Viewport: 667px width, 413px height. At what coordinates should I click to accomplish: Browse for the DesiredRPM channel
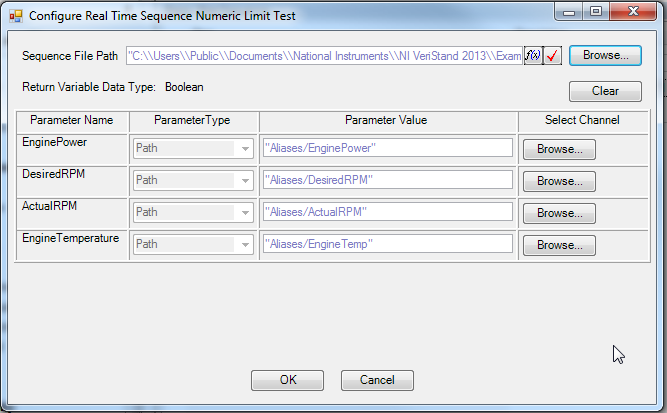coord(559,181)
